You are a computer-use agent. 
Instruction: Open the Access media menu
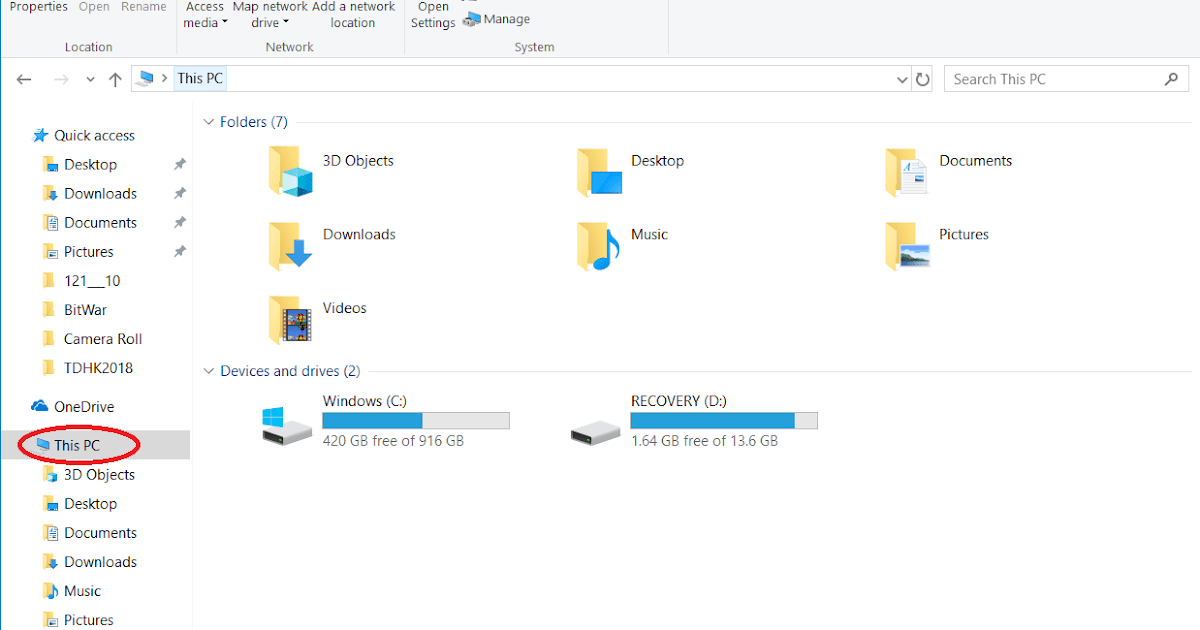(205, 14)
